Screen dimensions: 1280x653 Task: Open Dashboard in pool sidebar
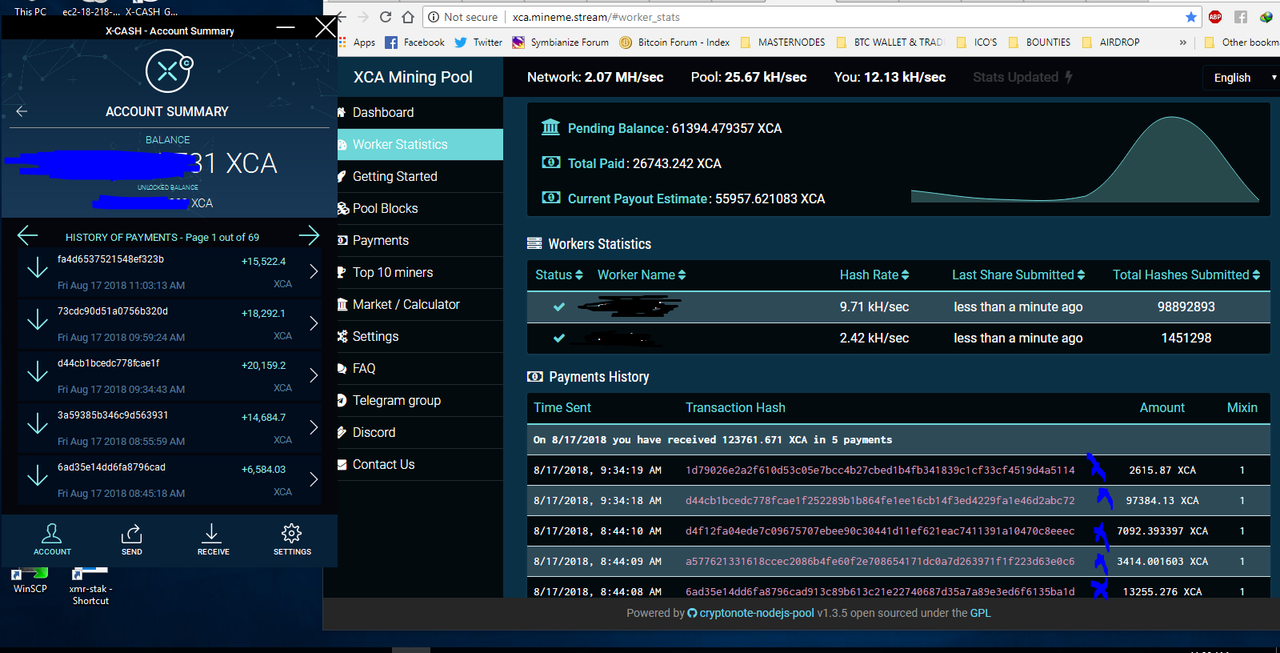tap(420, 112)
